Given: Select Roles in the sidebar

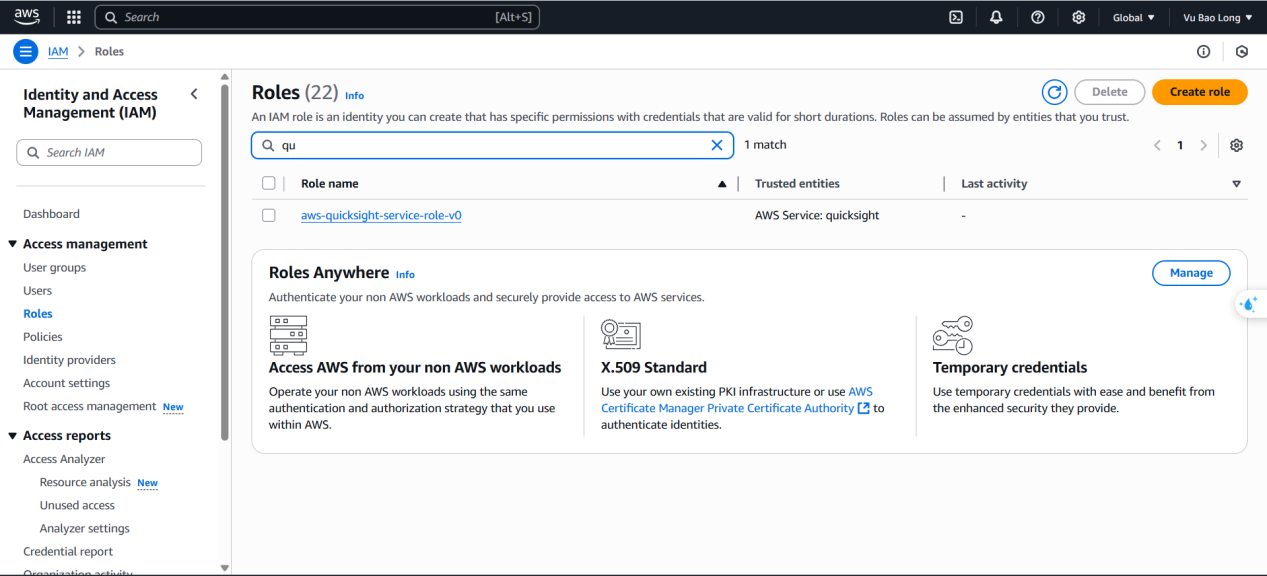Looking at the screenshot, I should tap(38, 314).
